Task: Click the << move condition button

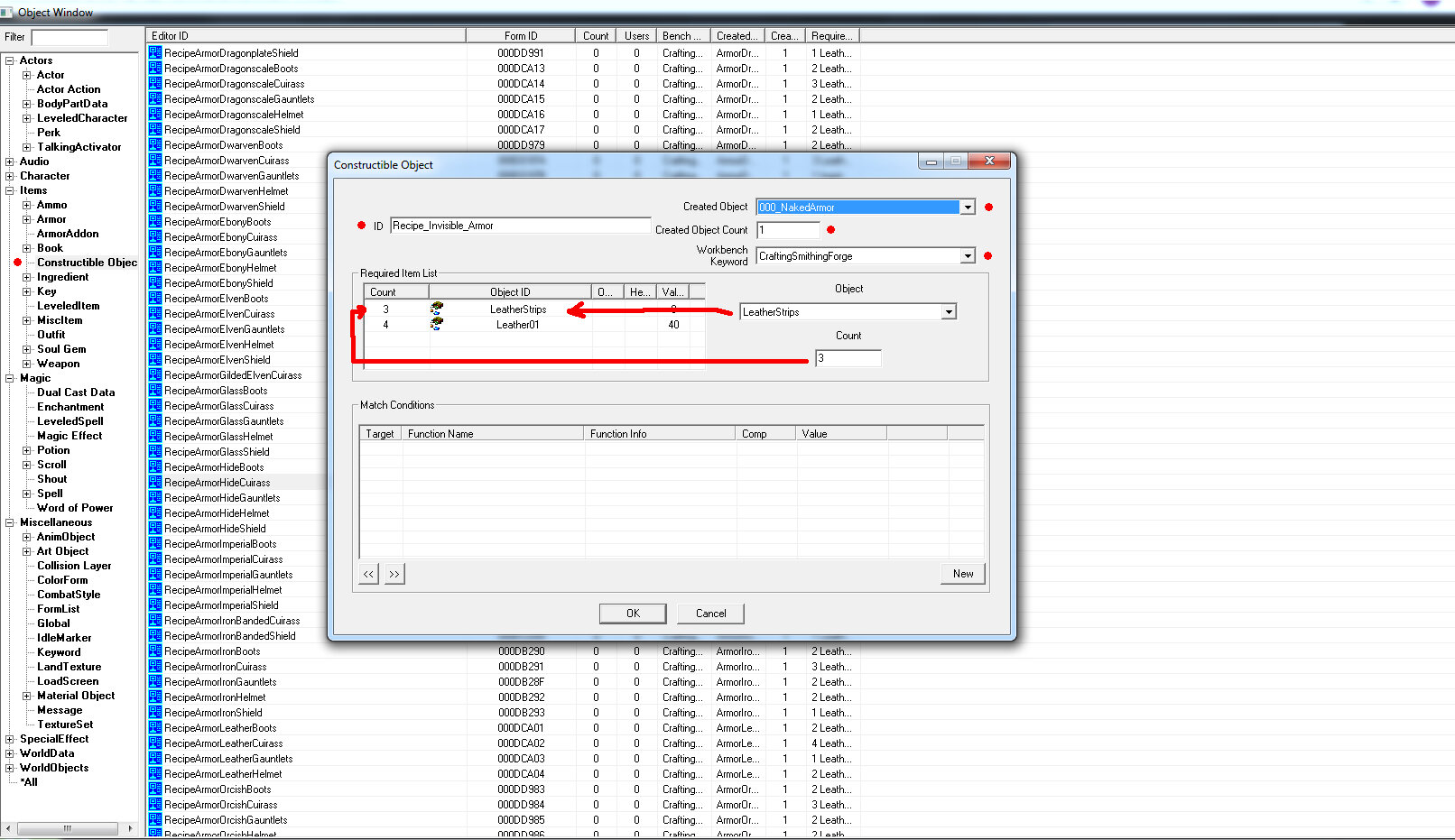Action: [x=368, y=574]
